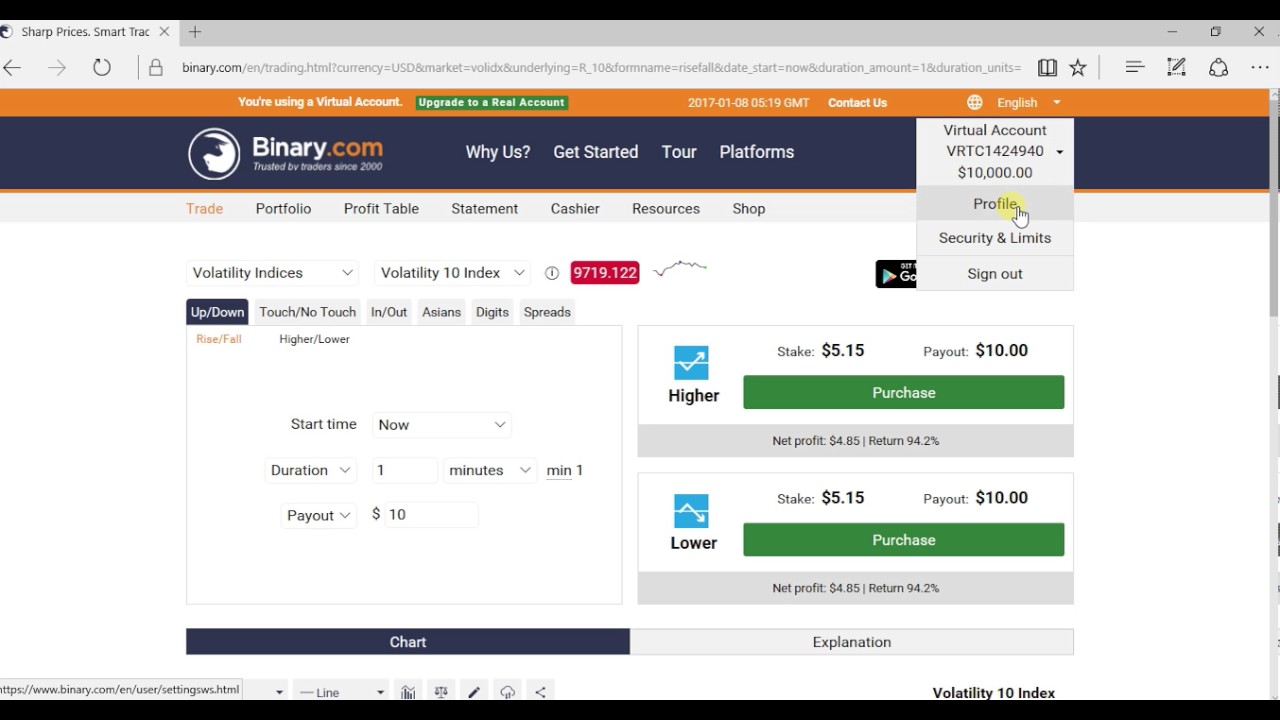1280x720 pixels.
Task: Click the share icon in chart toolbar
Action: tap(540, 692)
